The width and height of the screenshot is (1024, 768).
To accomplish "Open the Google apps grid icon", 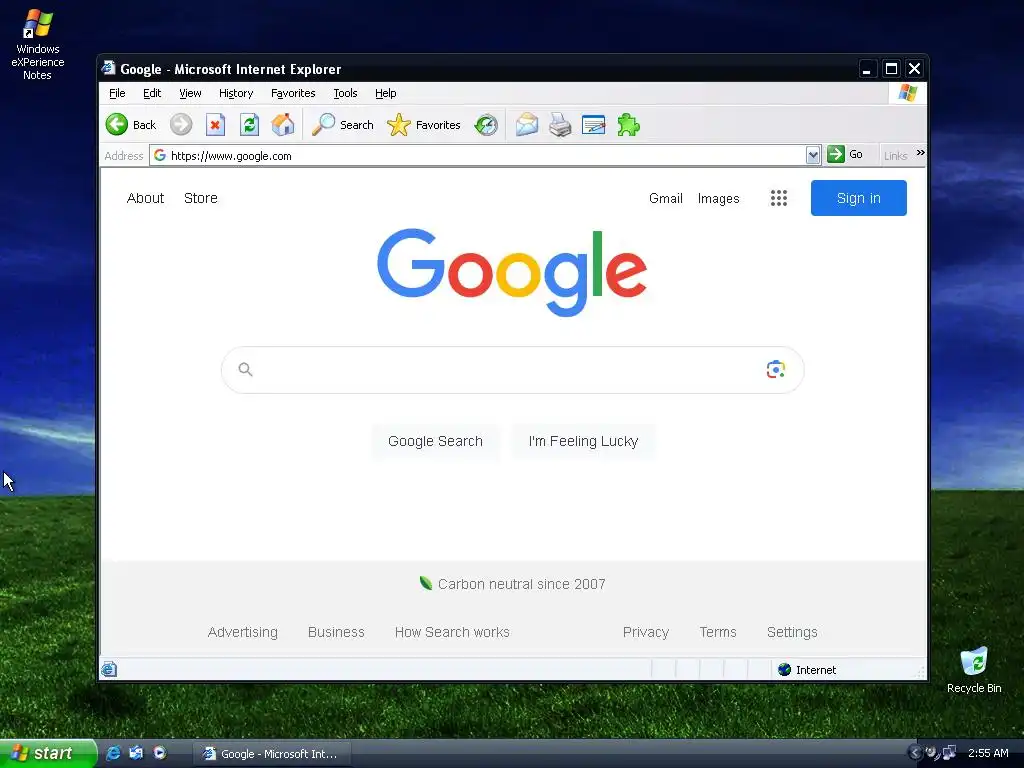I will [778, 198].
